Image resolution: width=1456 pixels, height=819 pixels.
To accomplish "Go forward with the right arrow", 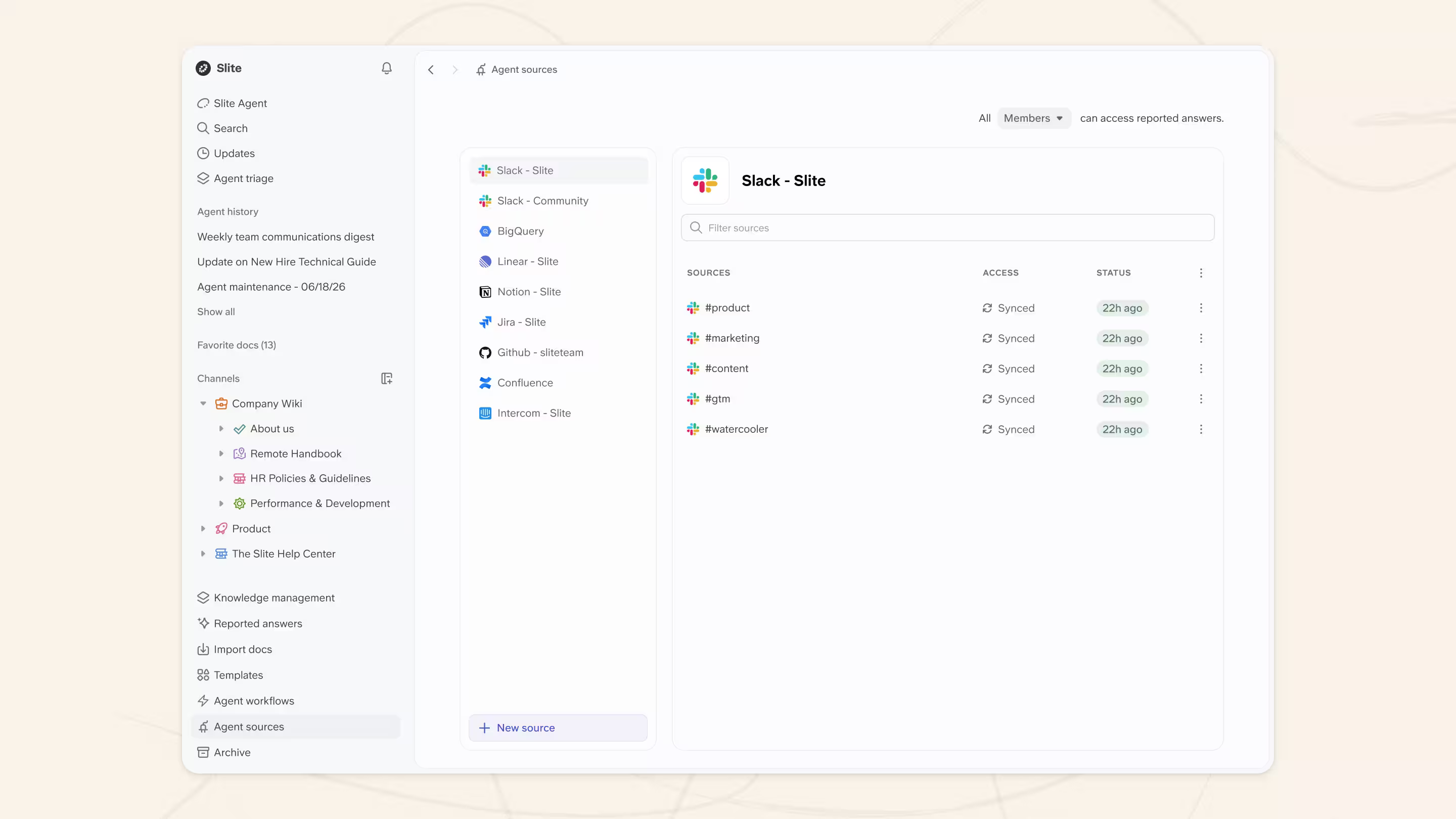I will tap(455, 70).
